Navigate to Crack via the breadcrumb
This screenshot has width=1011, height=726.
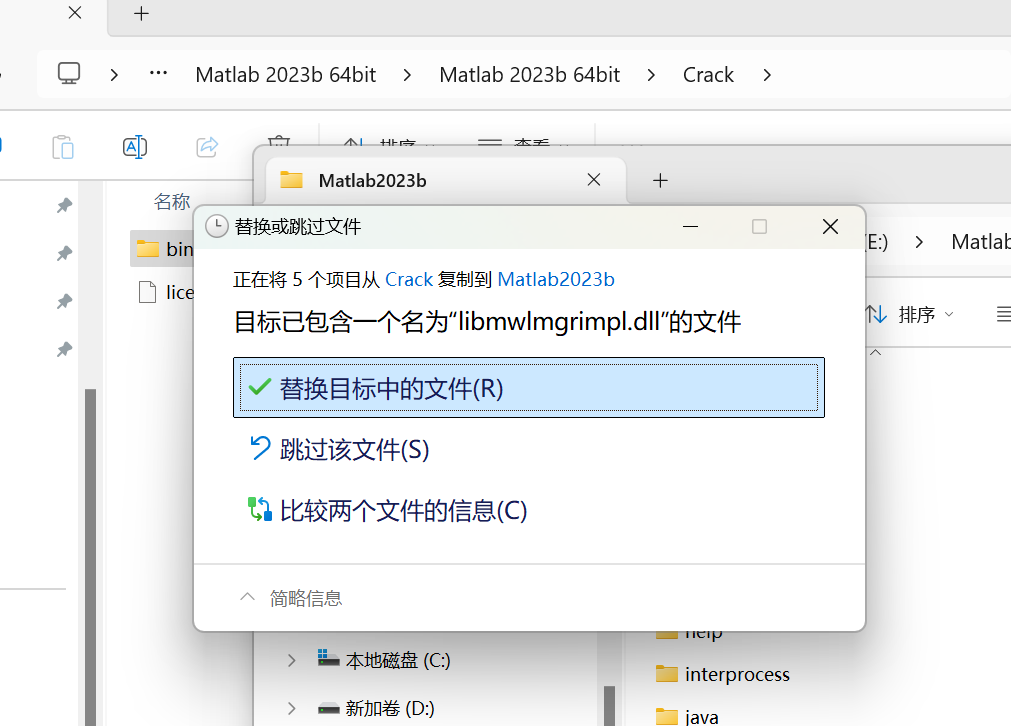click(x=708, y=74)
